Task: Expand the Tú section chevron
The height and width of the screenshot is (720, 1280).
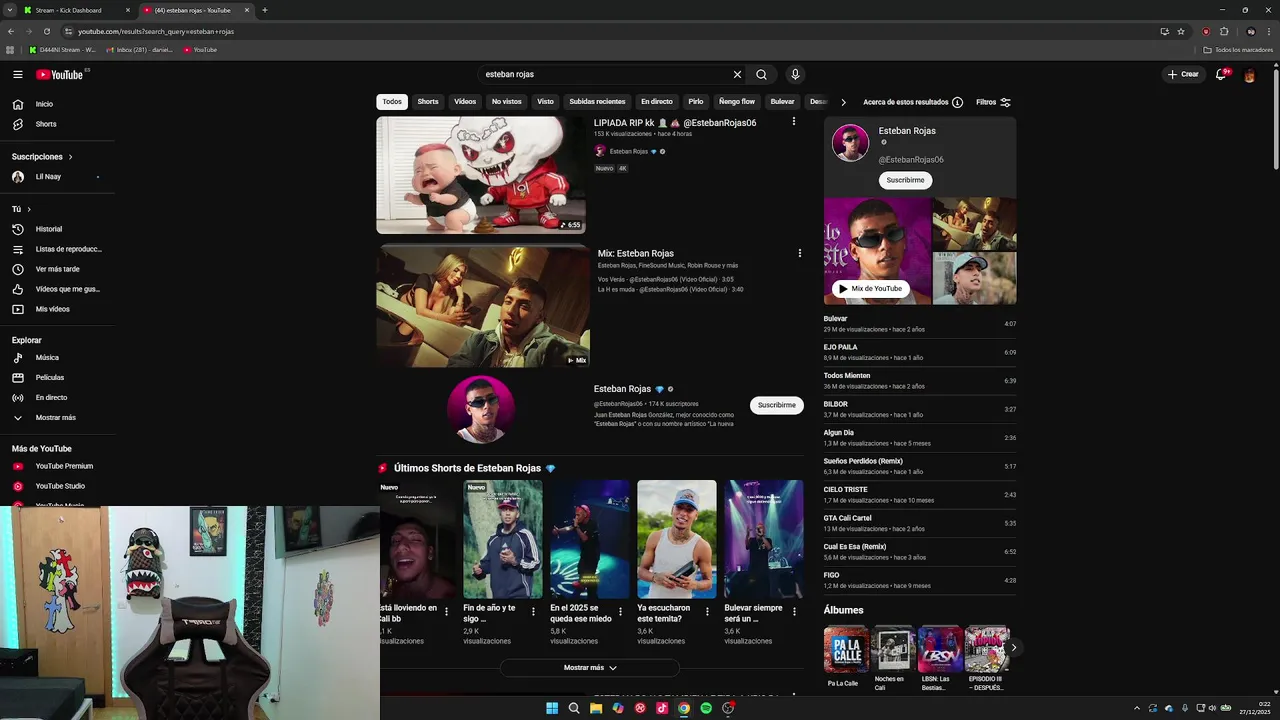Action: (29, 209)
